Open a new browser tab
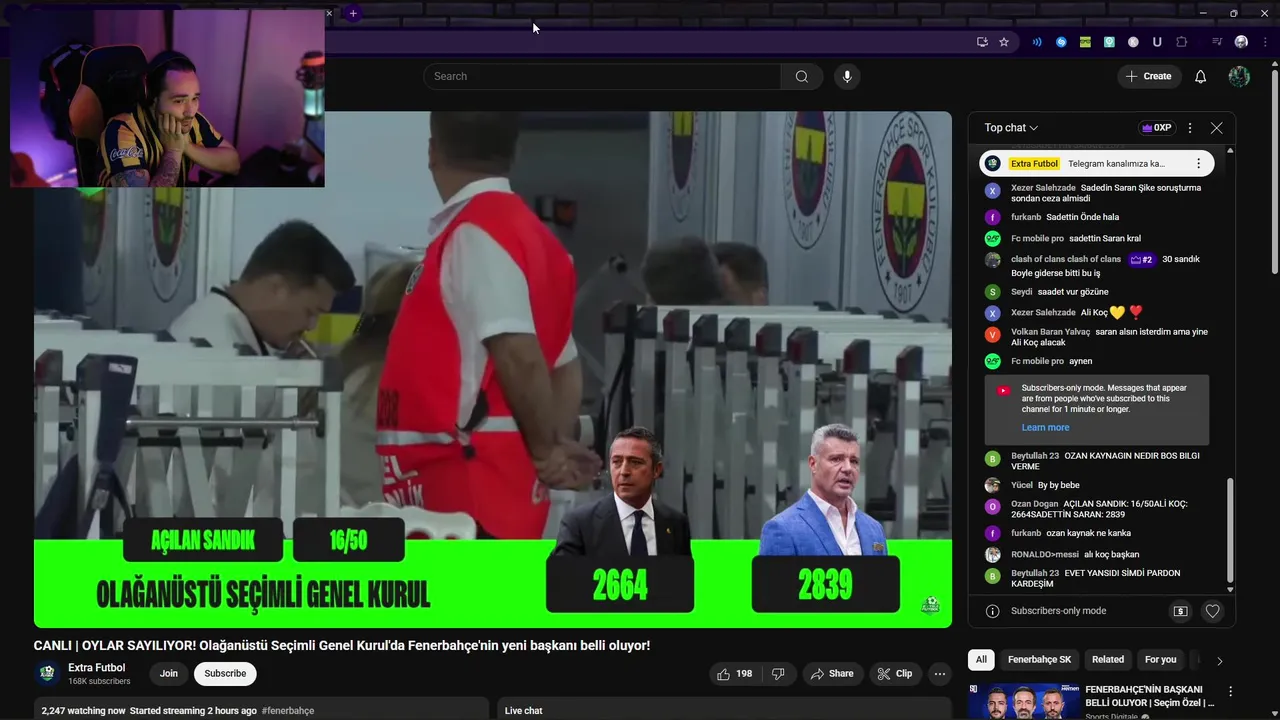Image resolution: width=1280 pixels, height=720 pixels. (x=353, y=14)
